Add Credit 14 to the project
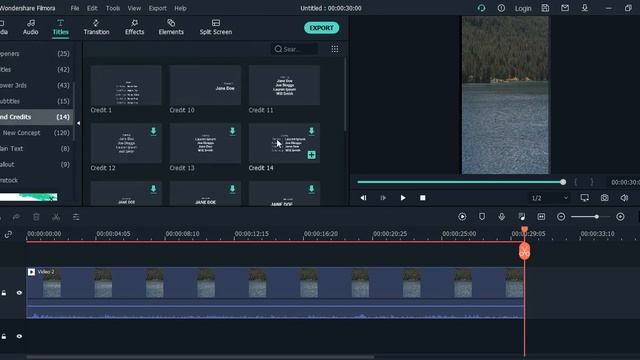 tap(311, 155)
